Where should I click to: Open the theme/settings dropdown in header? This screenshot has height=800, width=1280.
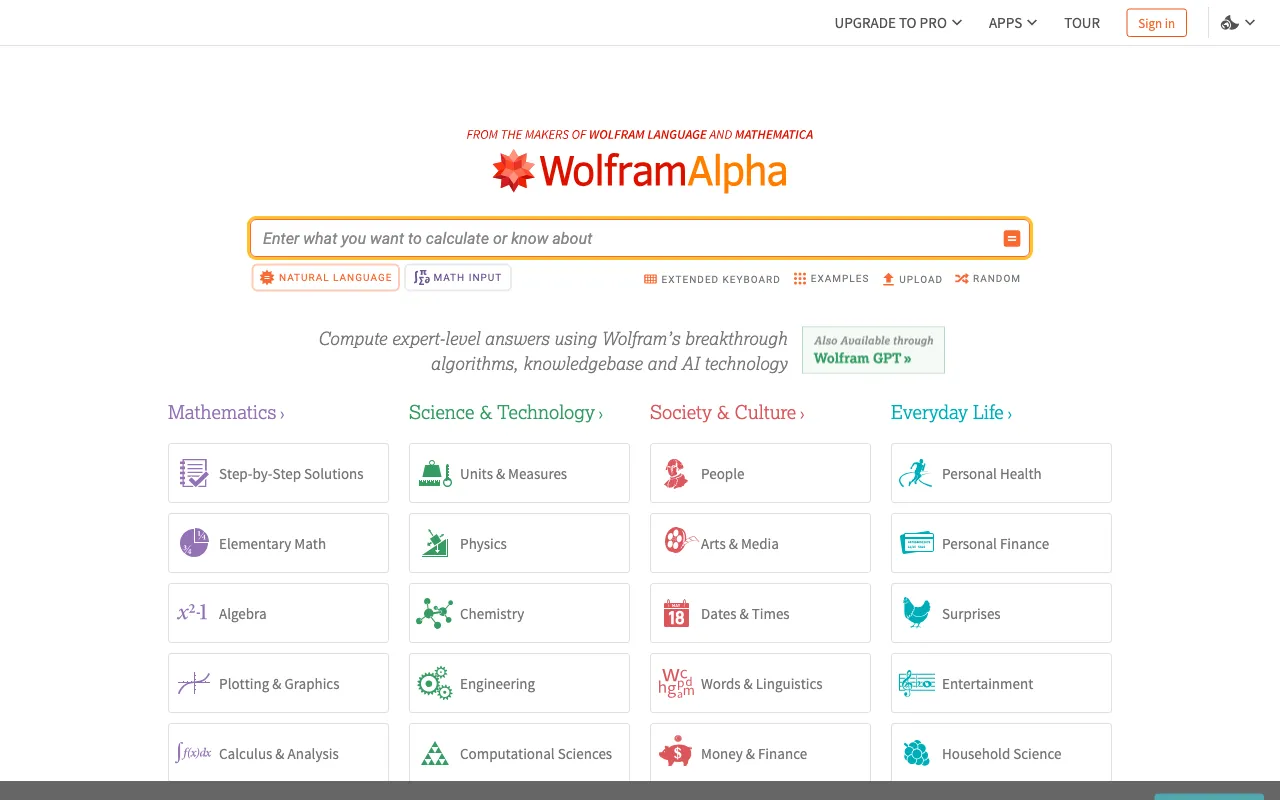1238,23
